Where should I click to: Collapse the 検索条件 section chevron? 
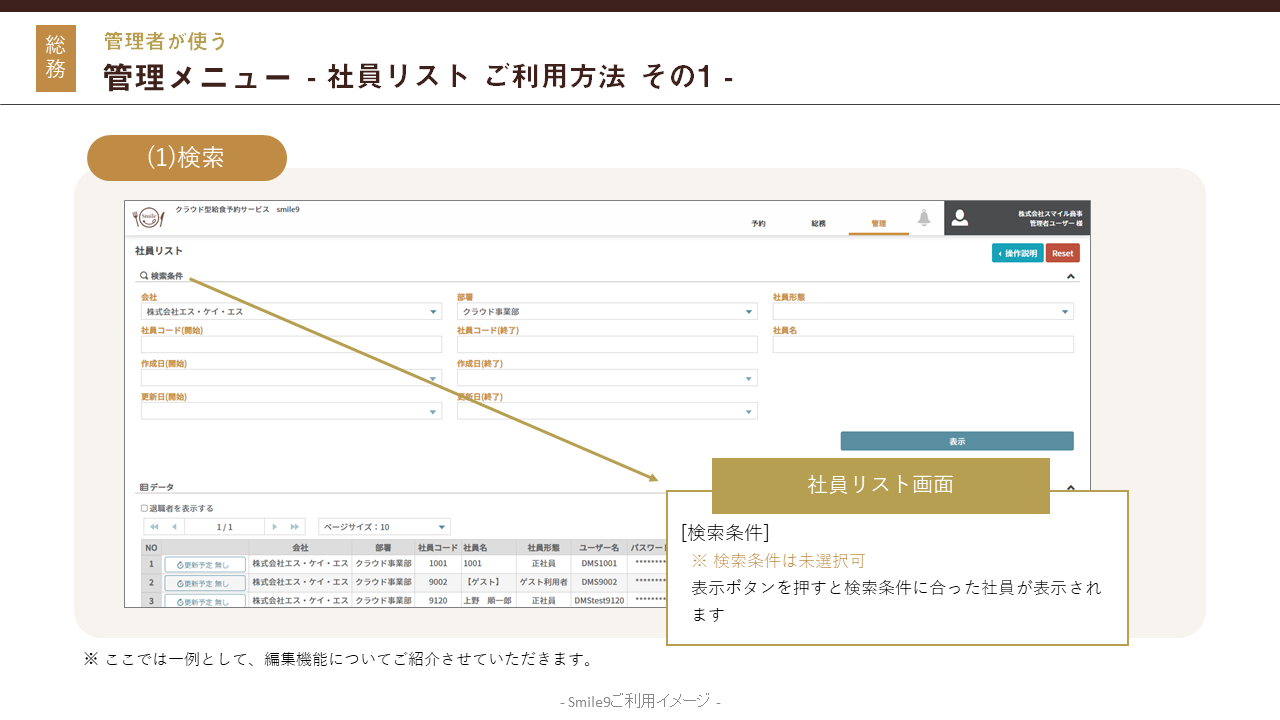[1070, 276]
